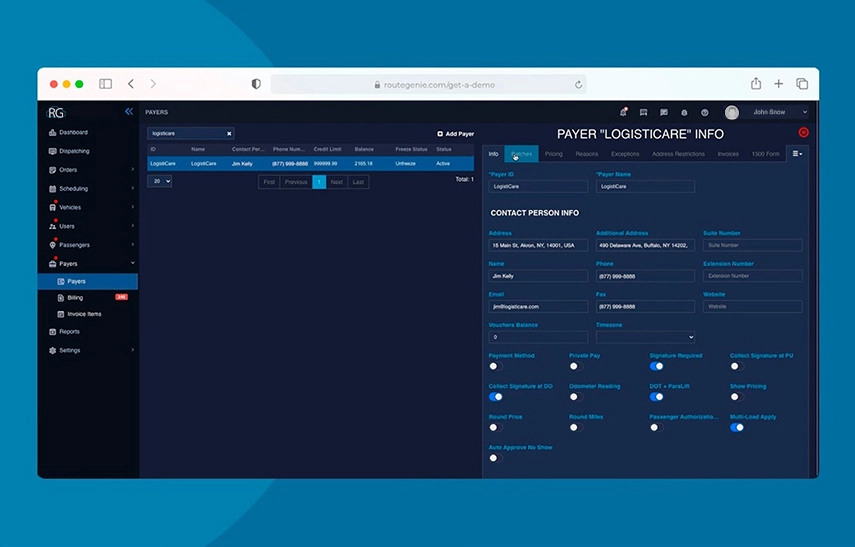Screen dimensions: 855x547
Task: Show browser tab overview icon
Action: tap(802, 83)
